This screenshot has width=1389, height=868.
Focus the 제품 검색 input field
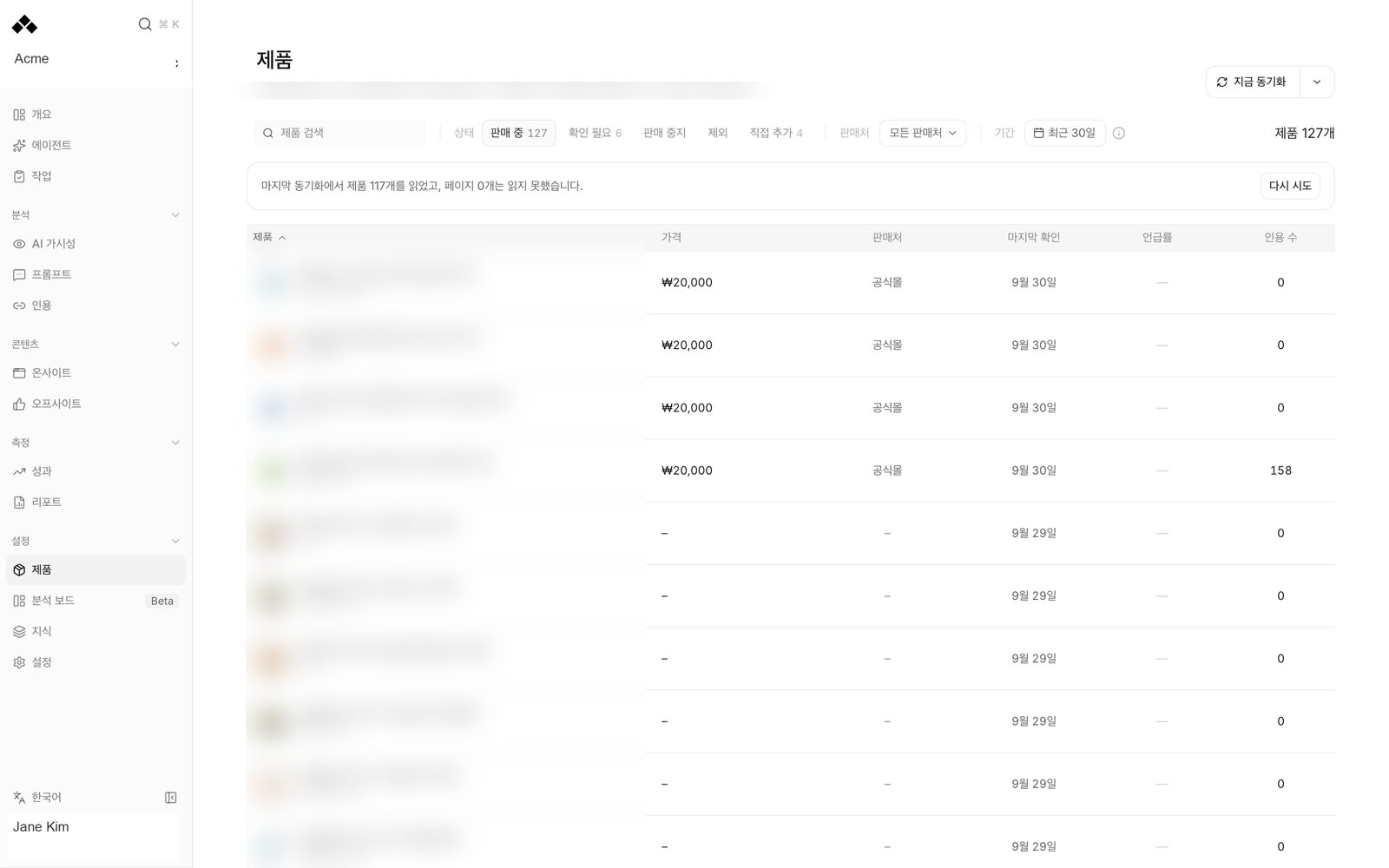[x=339, y=133]
